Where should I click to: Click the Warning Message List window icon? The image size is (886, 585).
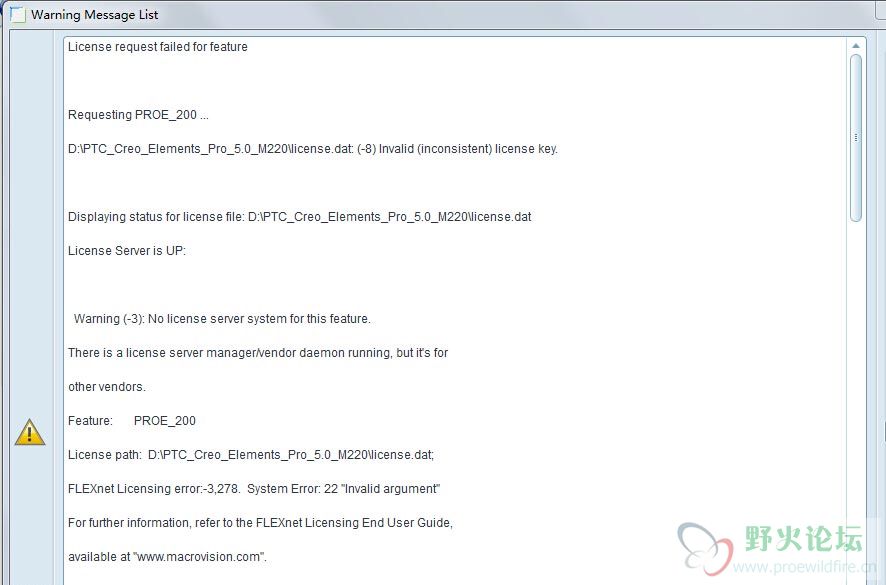[x=18, y=15]
